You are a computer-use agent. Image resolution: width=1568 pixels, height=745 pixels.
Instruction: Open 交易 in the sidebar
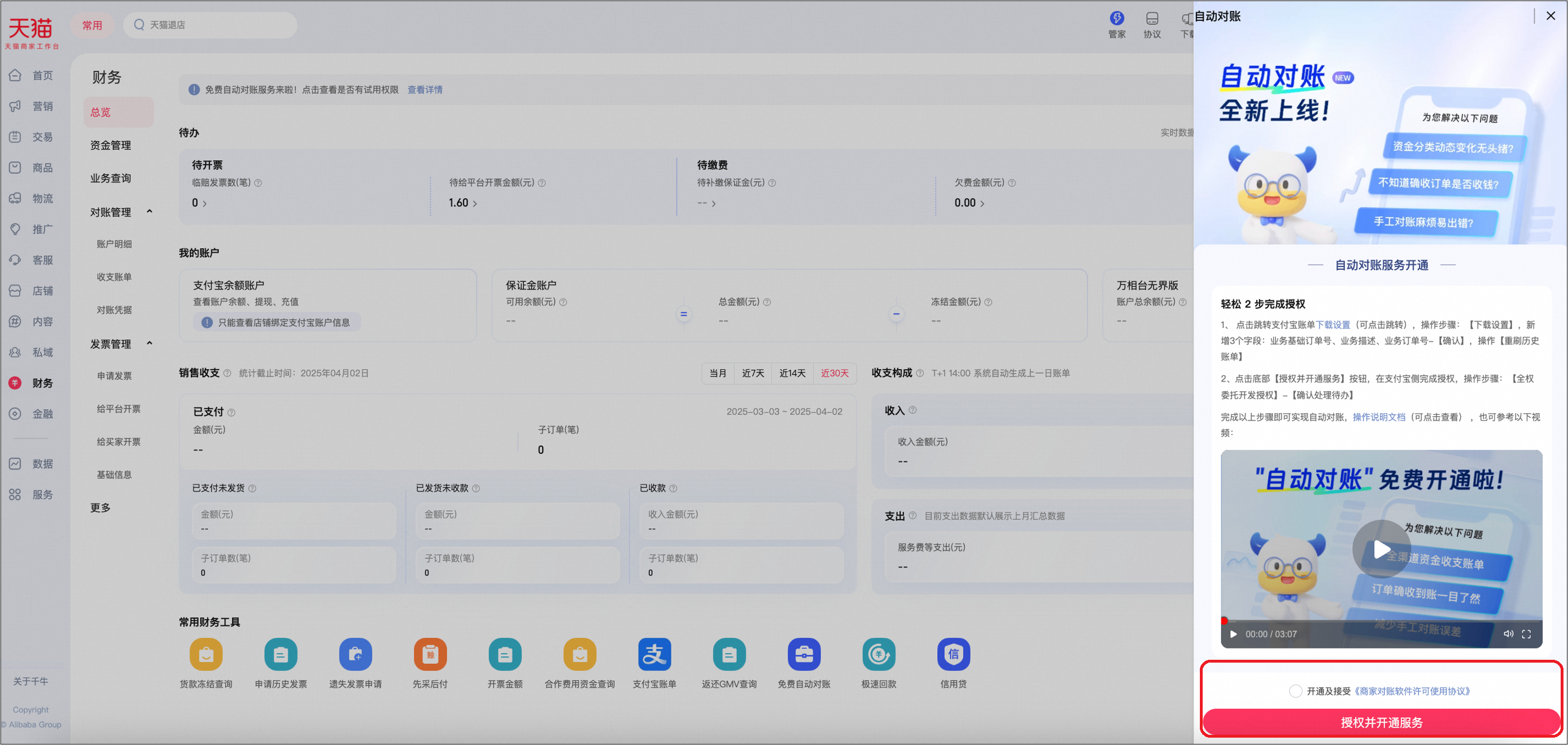pyautogui.click(x=31, y=137)
